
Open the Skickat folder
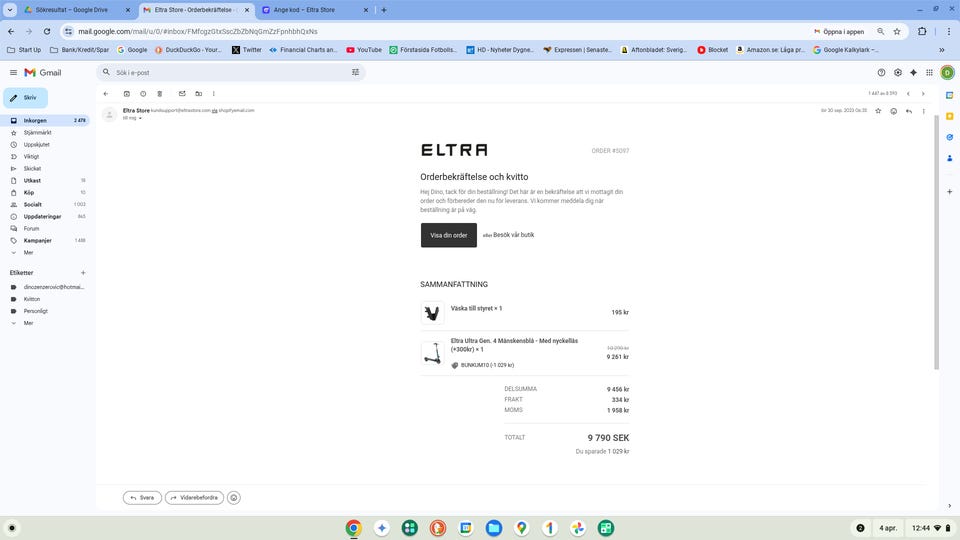pyautogui.click(x=32, y=168)
